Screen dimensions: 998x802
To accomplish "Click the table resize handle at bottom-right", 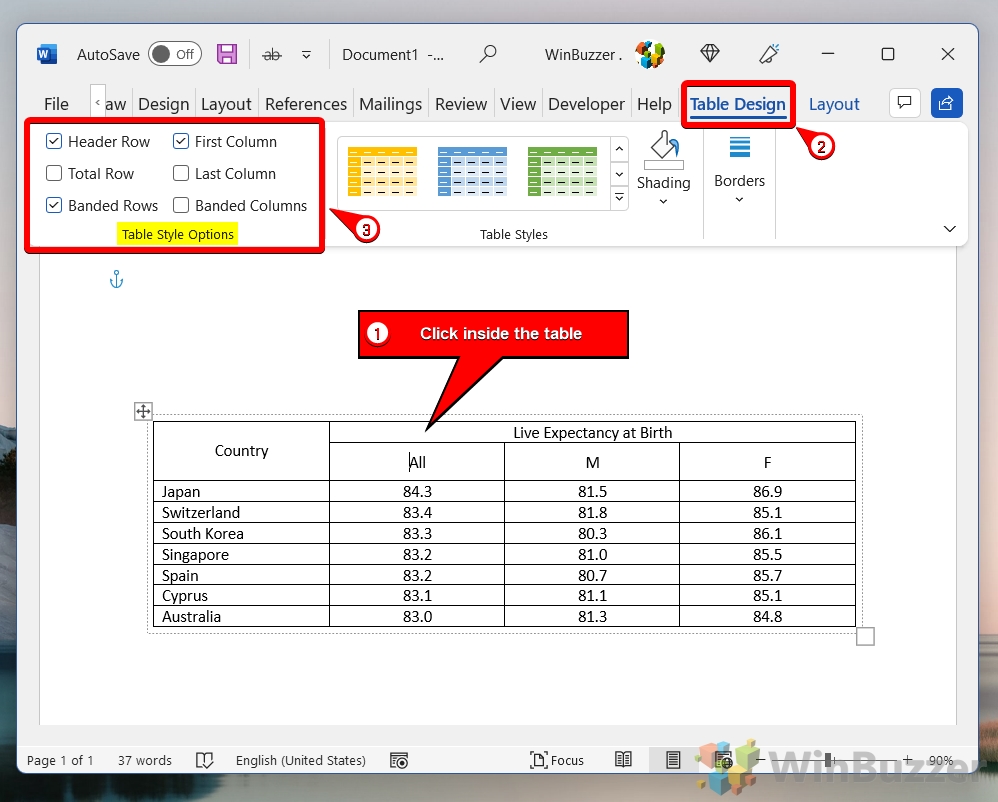I will (865, 636).
